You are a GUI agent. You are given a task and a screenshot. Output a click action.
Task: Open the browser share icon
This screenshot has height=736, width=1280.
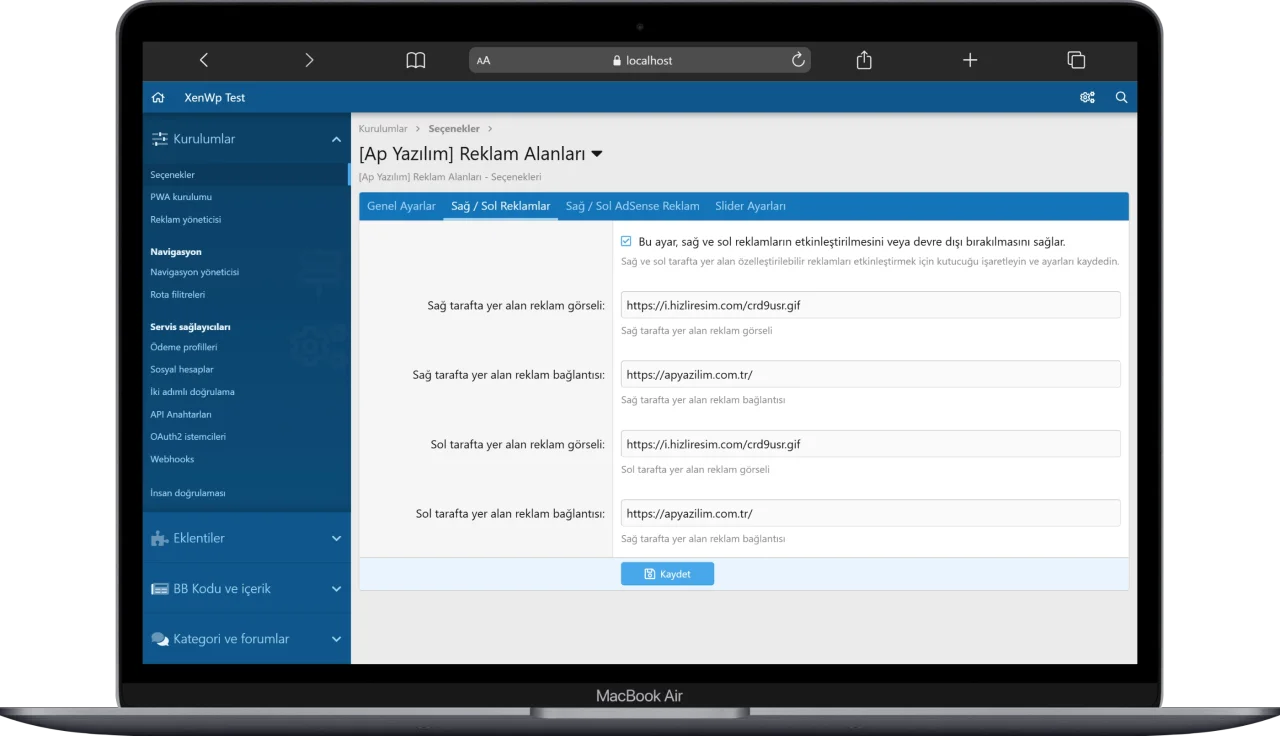pyautogui.click(x=864, y=60)
